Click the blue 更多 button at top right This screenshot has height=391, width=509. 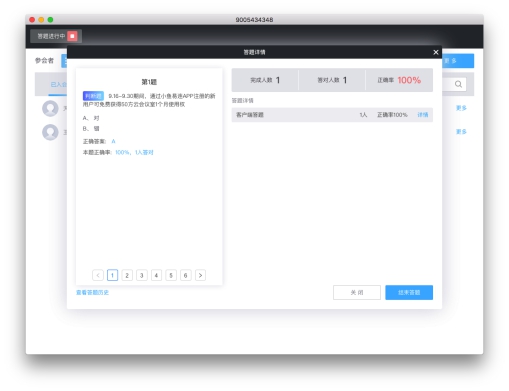(458, 61)
